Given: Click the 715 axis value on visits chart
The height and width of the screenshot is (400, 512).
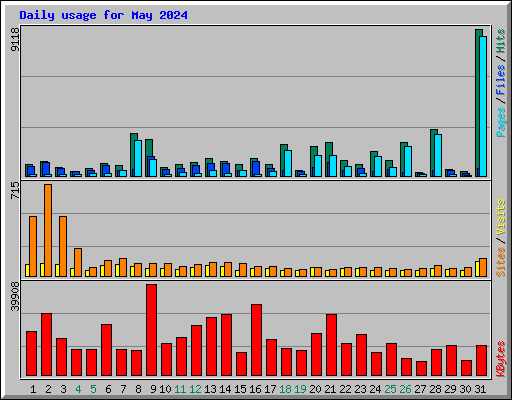Looking at the screenshot, I should [15, 190].
